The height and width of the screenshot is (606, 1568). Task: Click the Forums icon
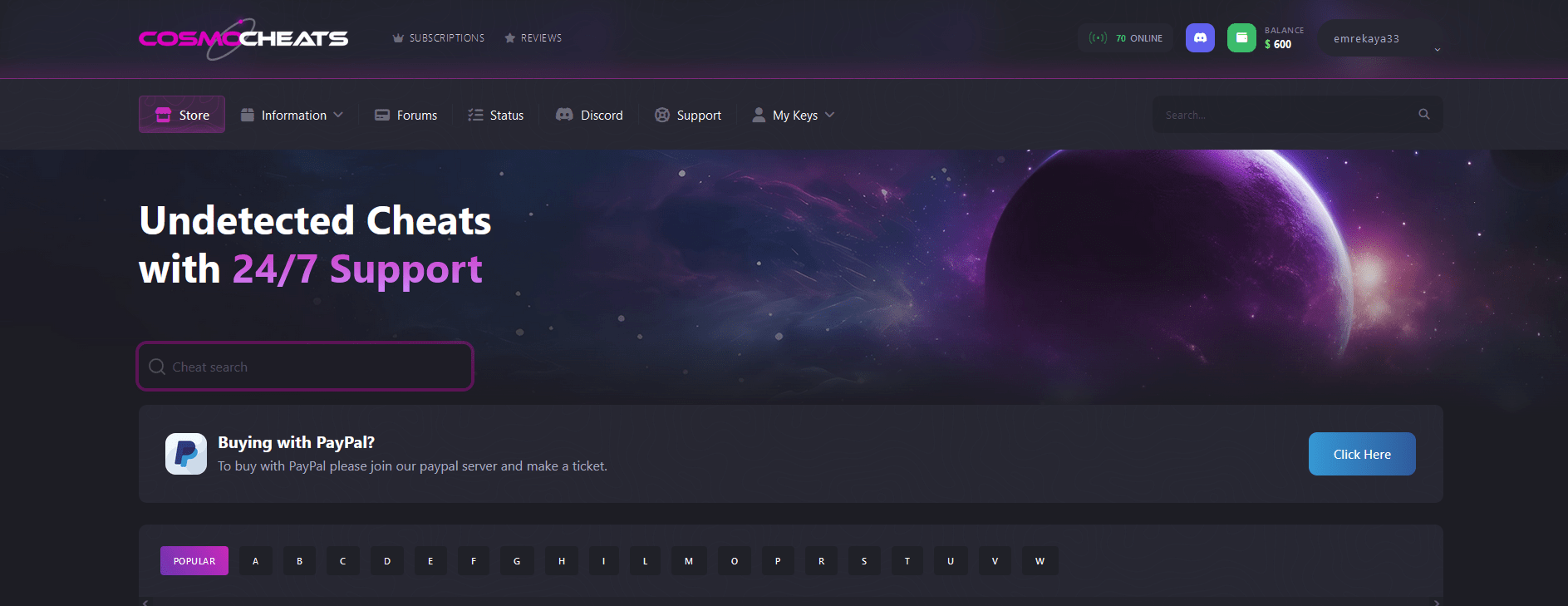(382, 116)
